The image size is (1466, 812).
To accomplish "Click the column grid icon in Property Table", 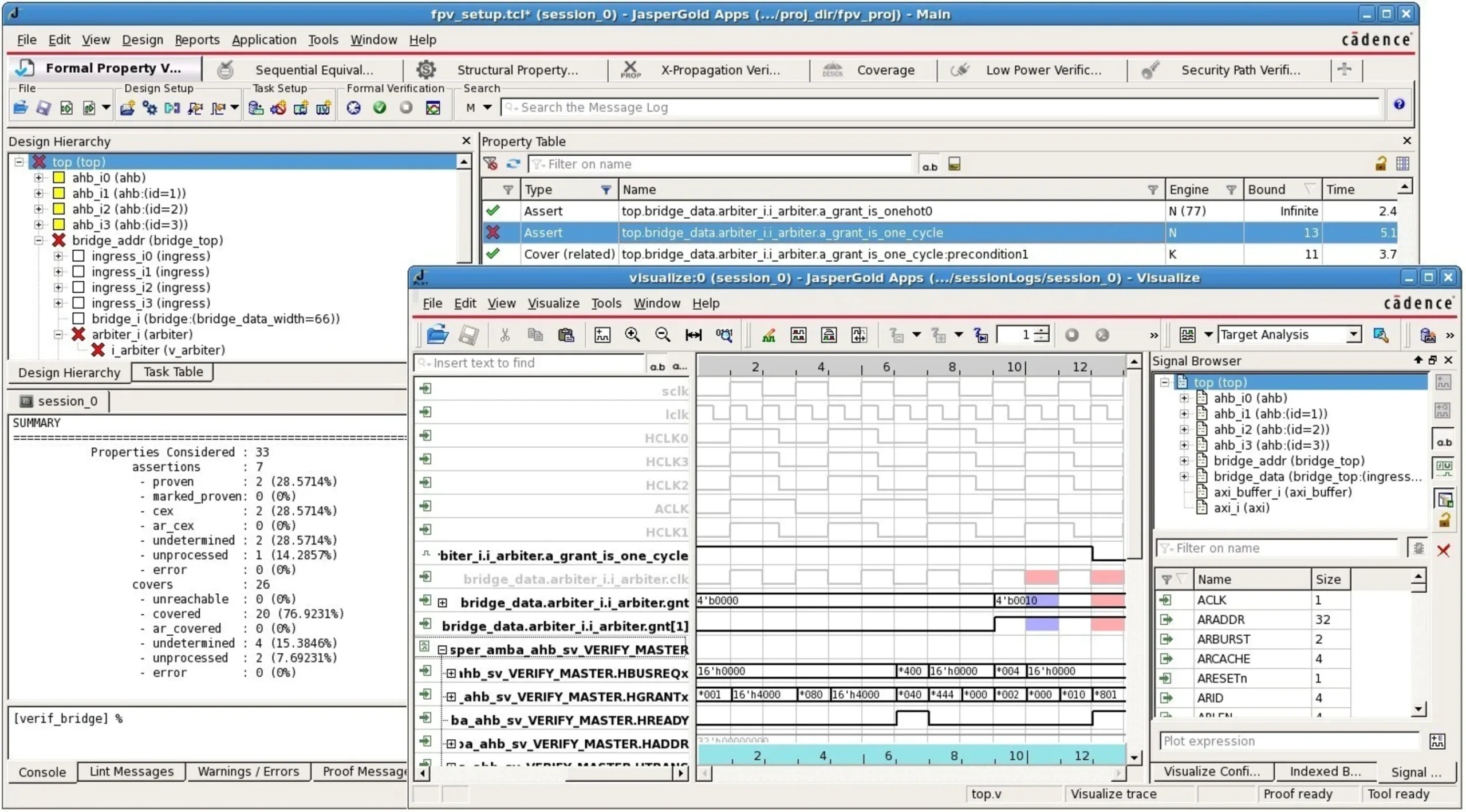I will click(x=1403, y=164).
